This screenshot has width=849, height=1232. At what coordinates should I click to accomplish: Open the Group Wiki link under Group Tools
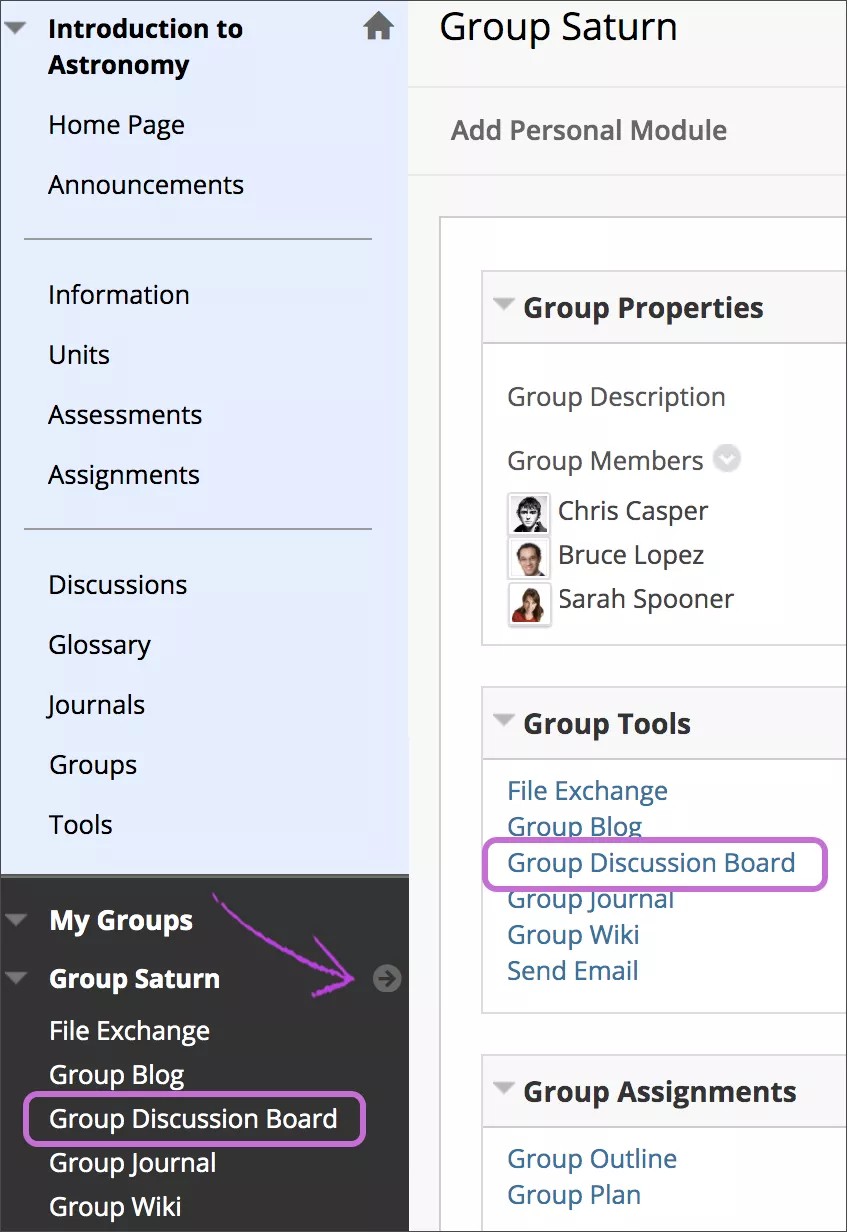[573, 934]
